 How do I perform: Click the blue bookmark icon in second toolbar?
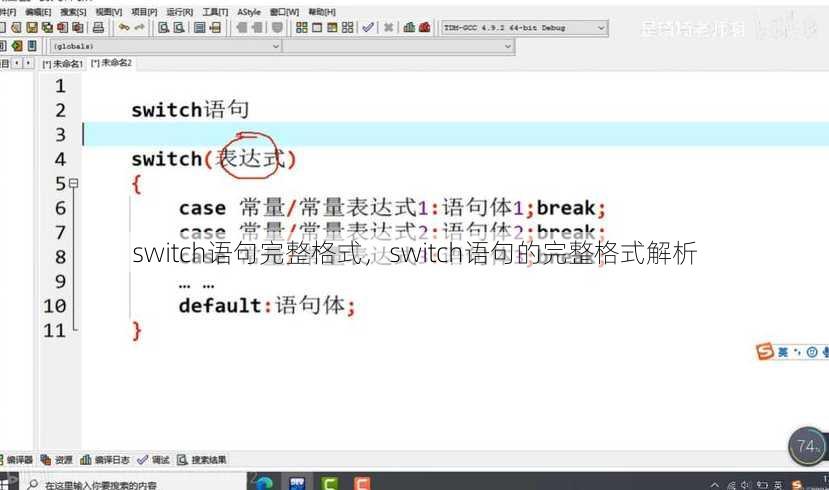click(32, 46)
